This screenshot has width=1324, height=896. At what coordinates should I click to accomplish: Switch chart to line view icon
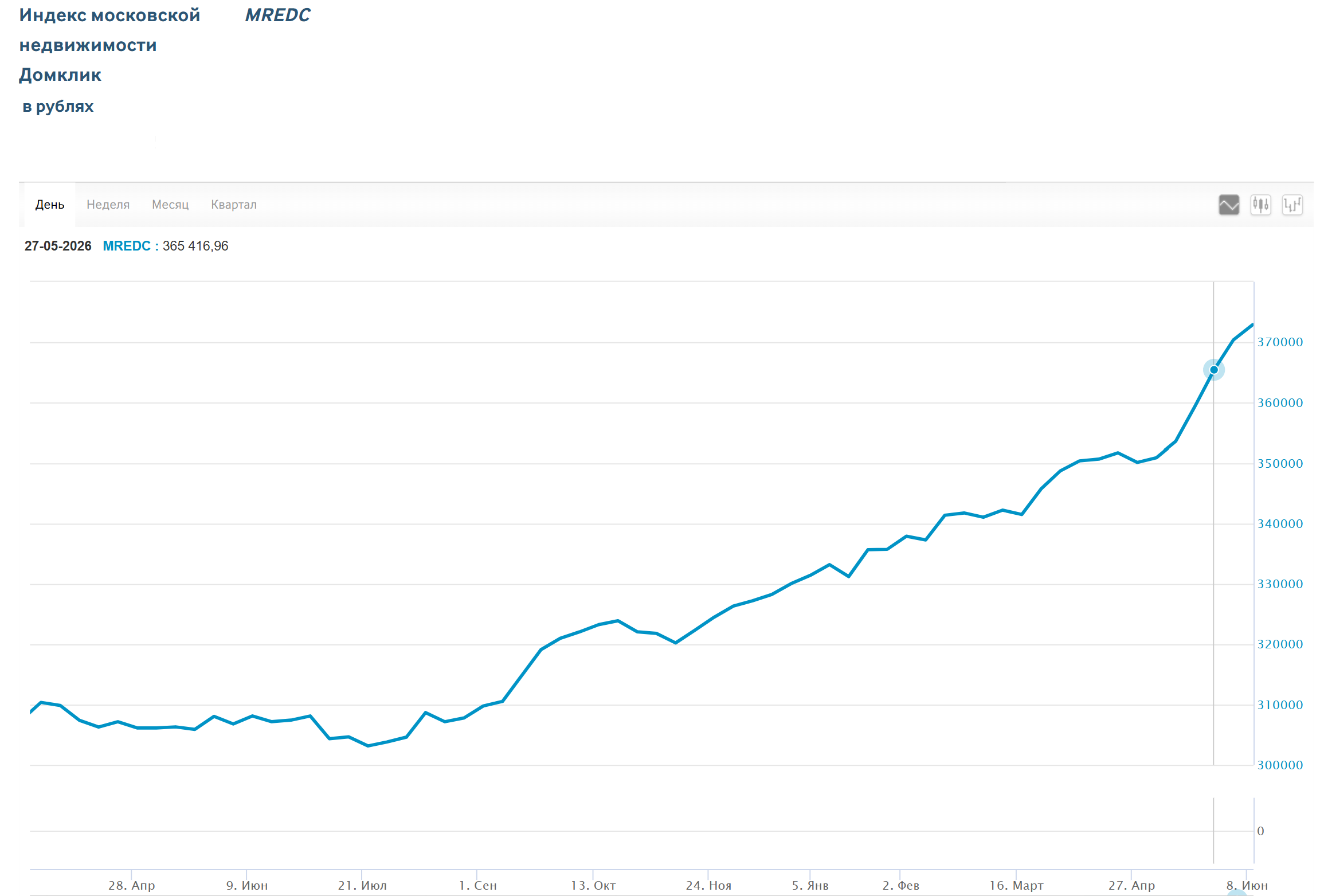click(1228, 205)
